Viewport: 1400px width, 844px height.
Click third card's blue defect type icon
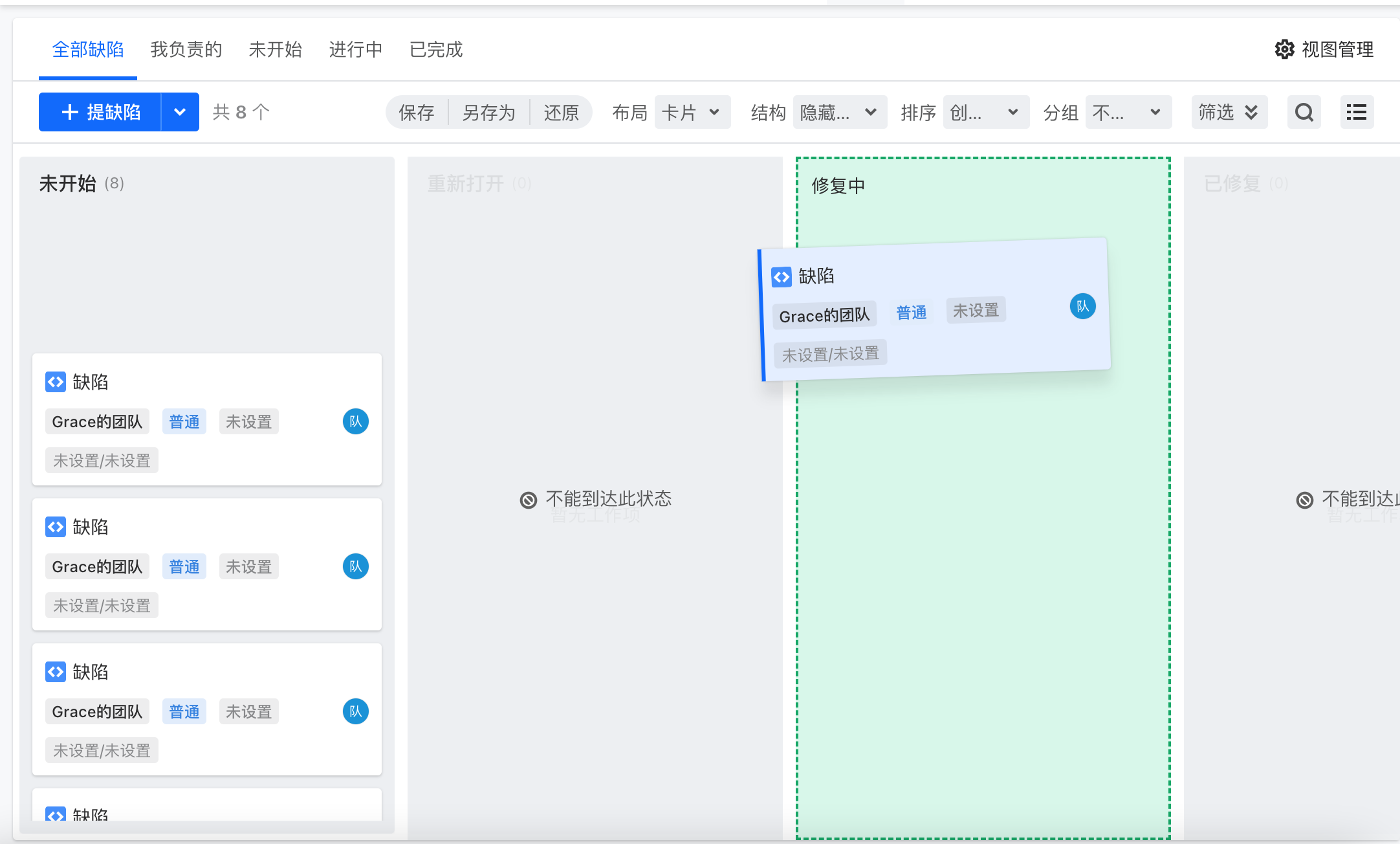point(56,672)
